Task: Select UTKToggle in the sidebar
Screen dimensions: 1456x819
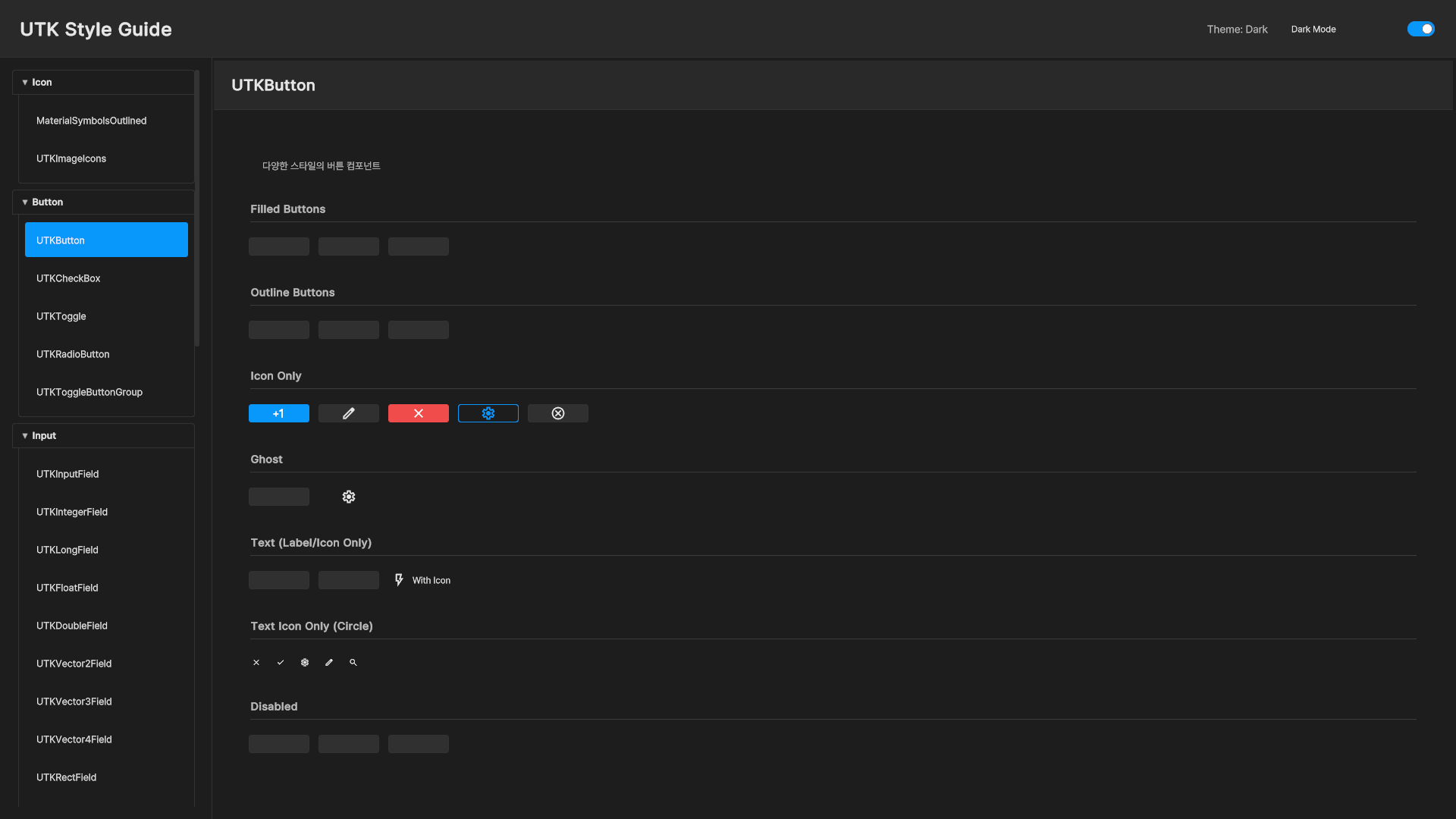Action: coord(61,316)
